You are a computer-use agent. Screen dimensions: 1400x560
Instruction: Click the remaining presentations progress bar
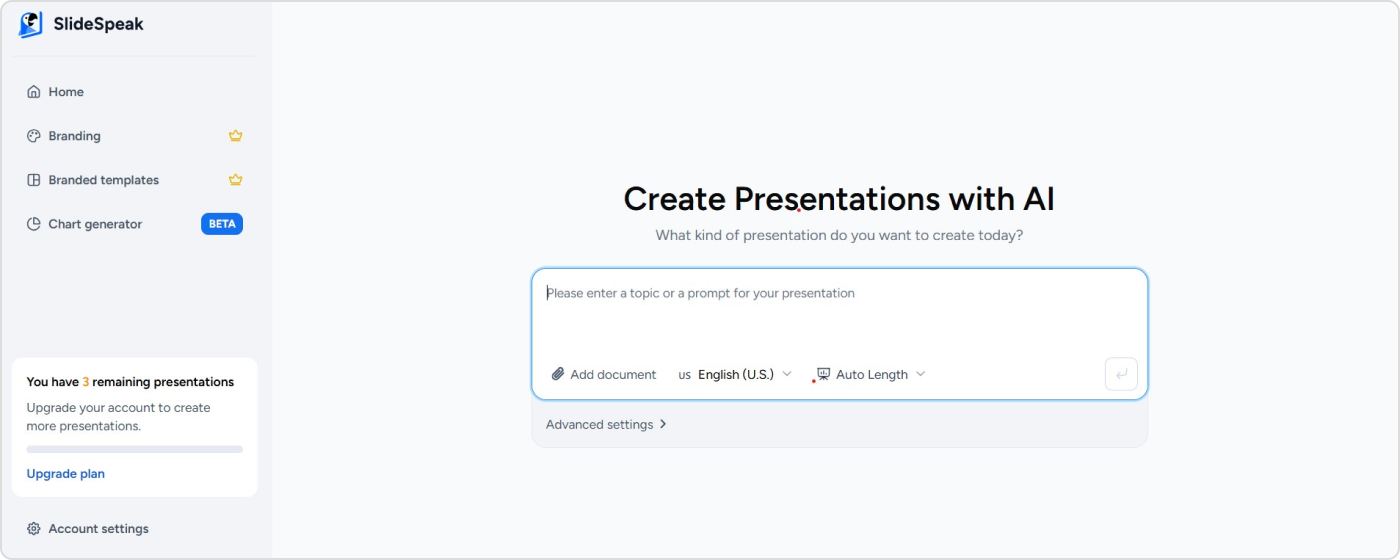pos(134,449)
